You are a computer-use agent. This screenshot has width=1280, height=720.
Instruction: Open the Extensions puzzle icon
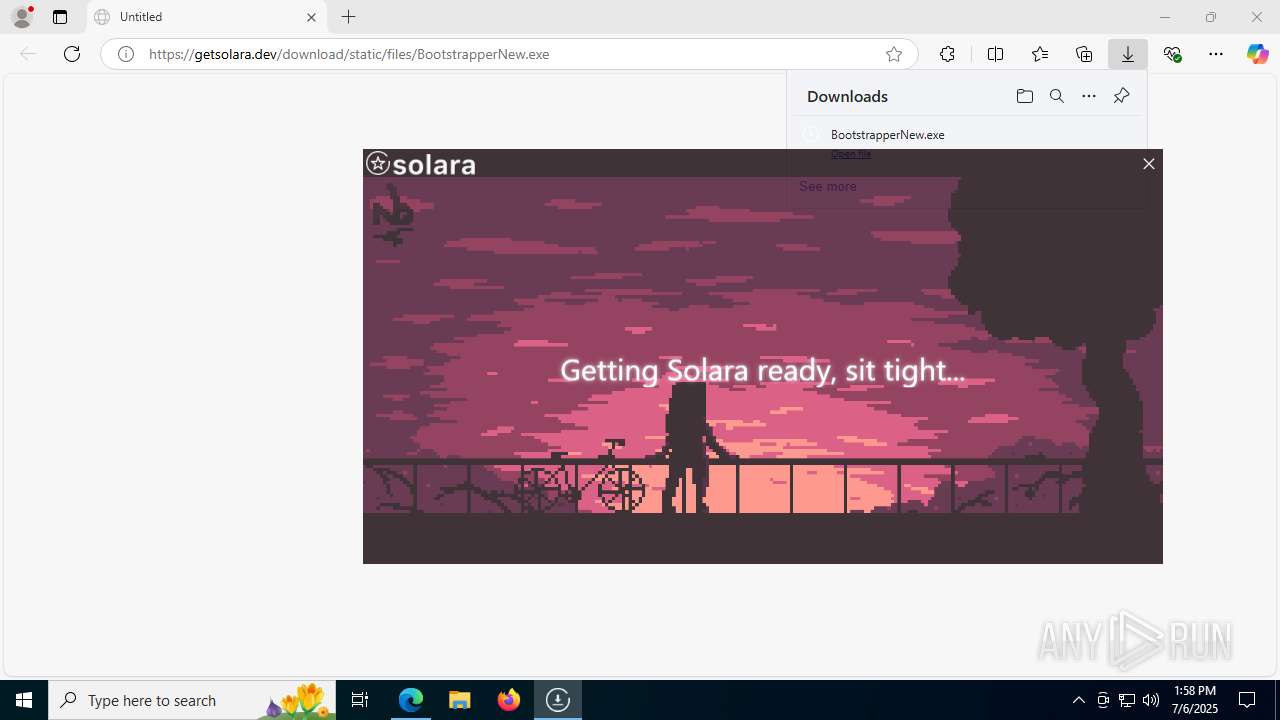[x=947, y=54]
